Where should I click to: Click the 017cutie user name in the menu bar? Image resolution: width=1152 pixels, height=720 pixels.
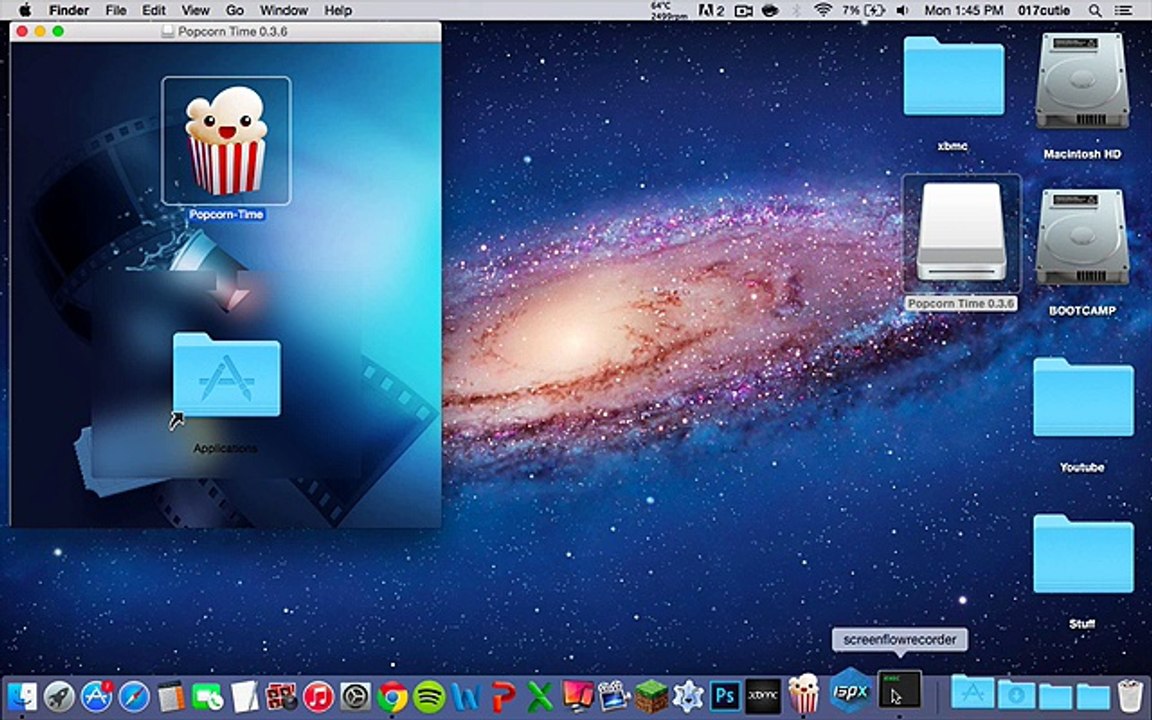click(x=1045, y=10)
